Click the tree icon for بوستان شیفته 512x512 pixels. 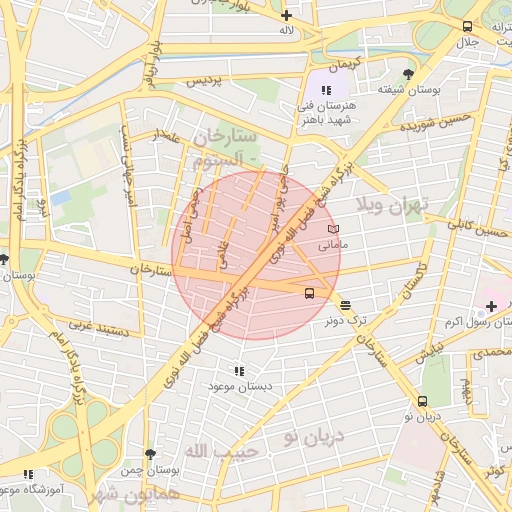click(x=408, y=74)
